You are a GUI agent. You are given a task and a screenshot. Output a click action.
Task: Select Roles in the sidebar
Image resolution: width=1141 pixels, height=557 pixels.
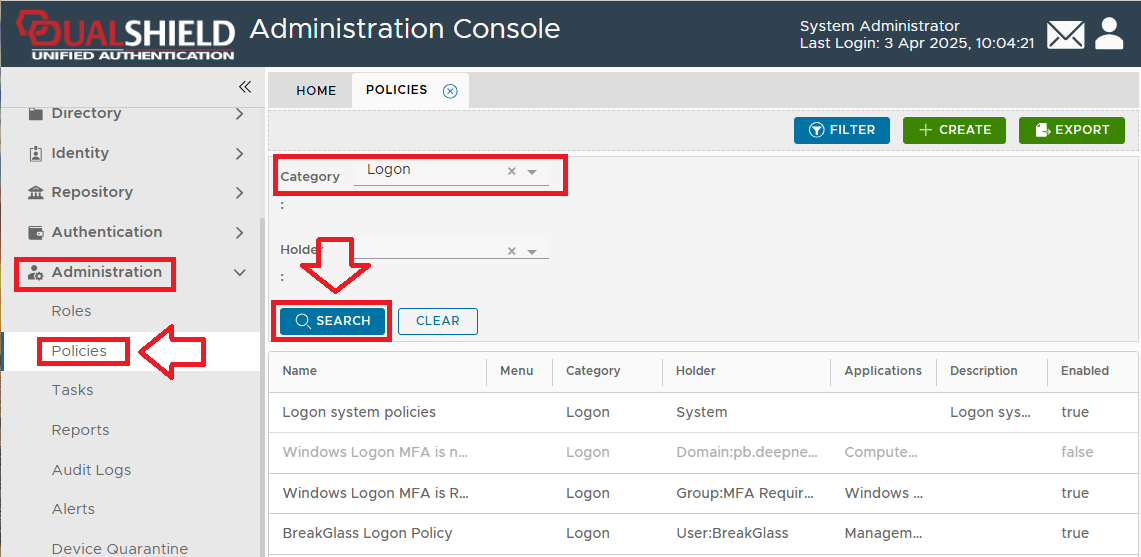[71, 311]
